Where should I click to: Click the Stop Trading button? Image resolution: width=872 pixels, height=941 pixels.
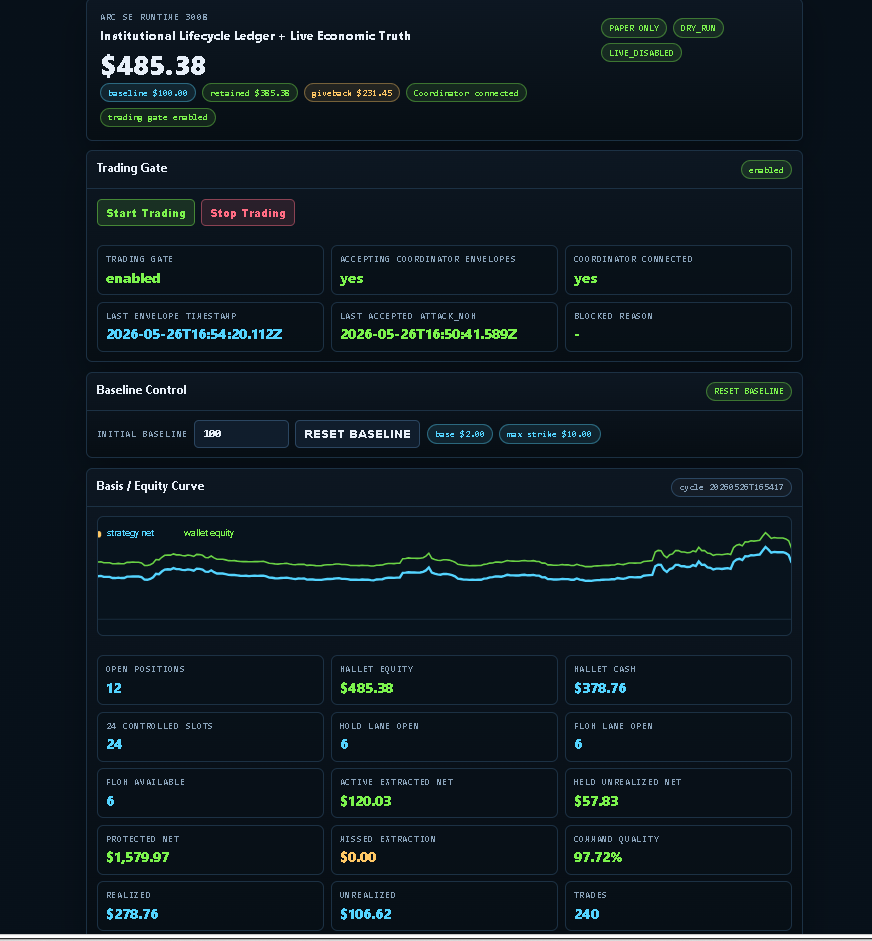pyautogui.click(x=248, y=212)
